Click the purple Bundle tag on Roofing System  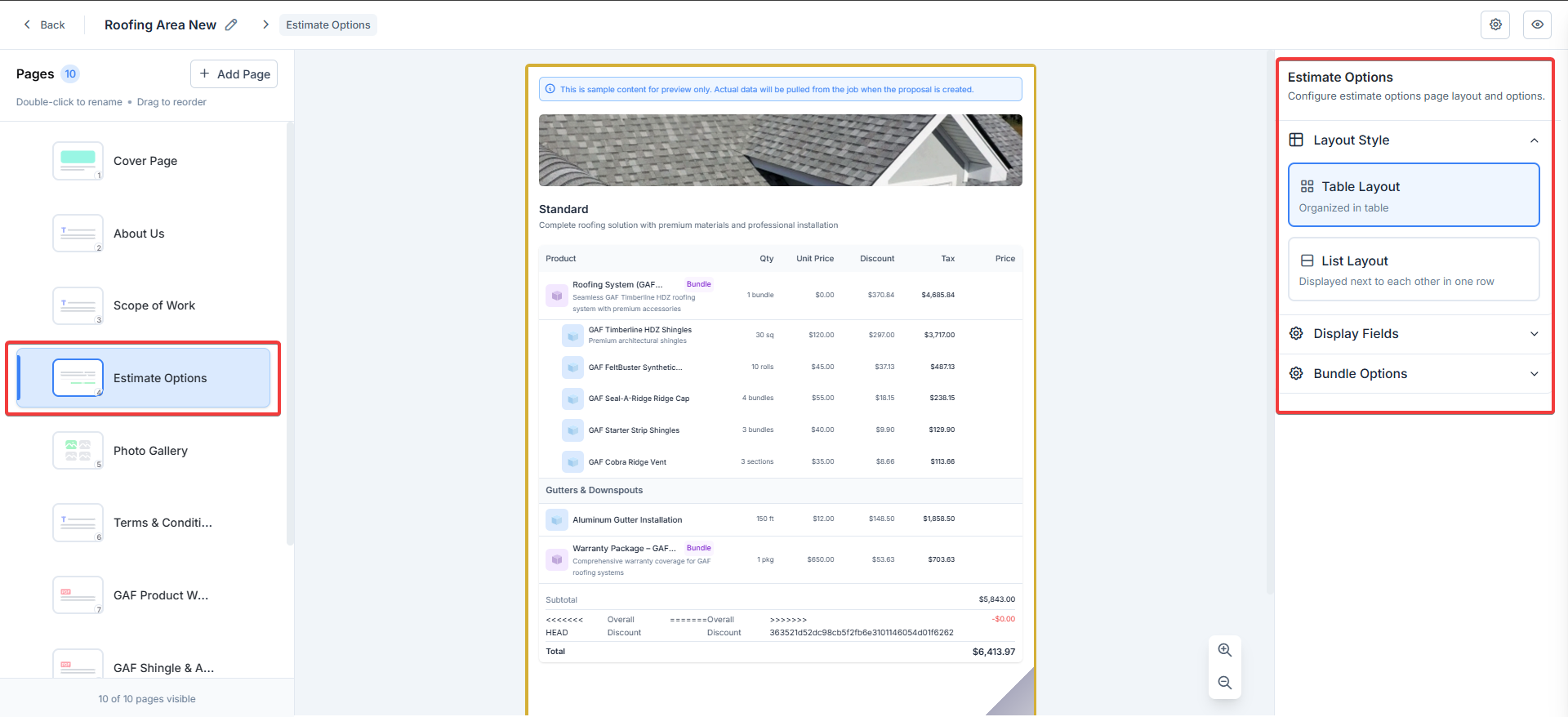[x=699, y=284]
